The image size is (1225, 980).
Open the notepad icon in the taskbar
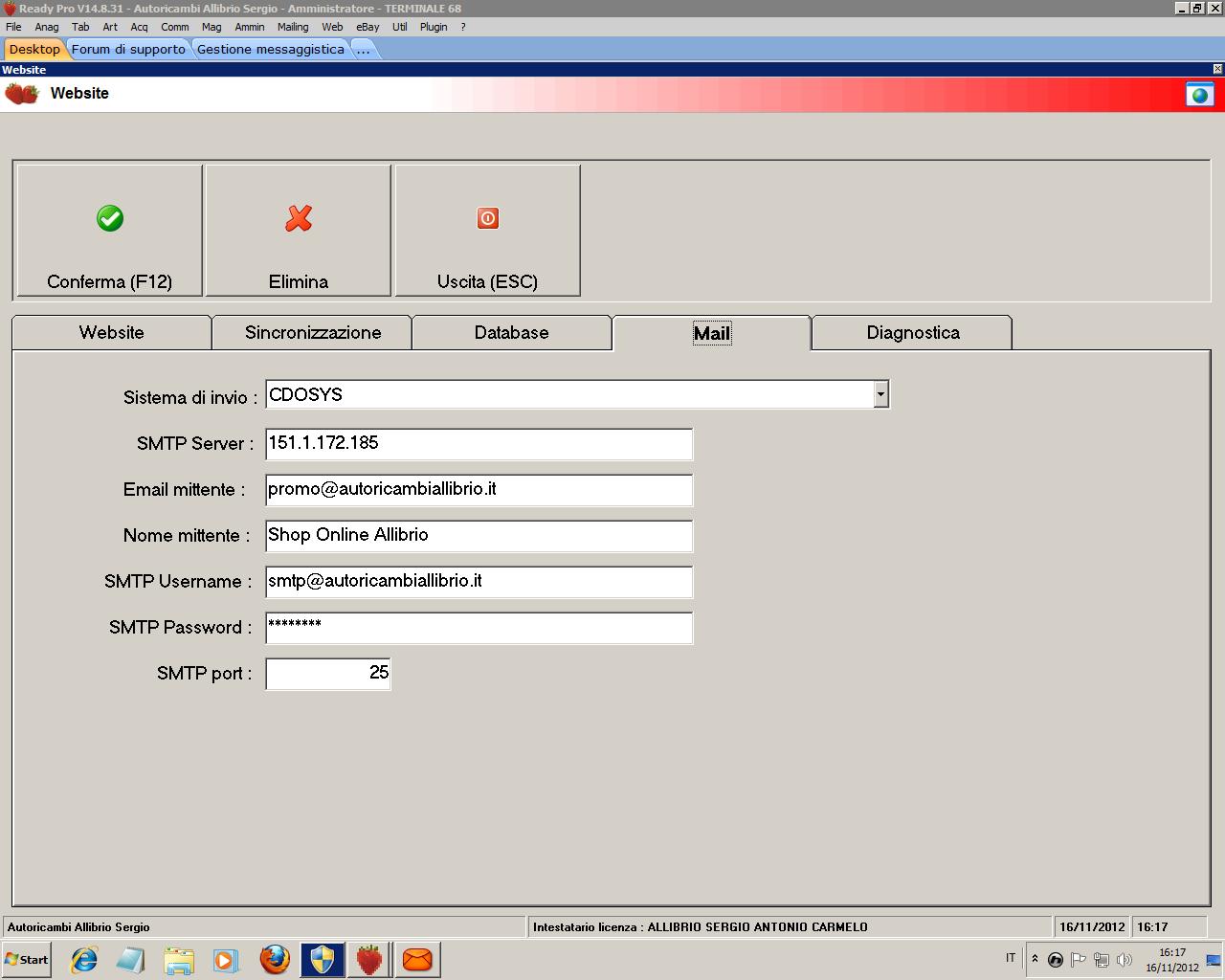tap(131, 959)
